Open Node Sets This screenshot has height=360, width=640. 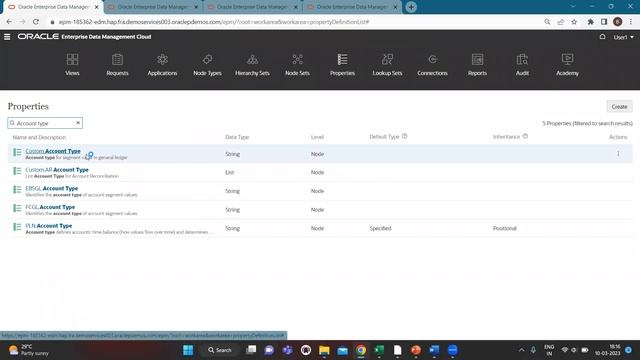(x=297, y=64)
